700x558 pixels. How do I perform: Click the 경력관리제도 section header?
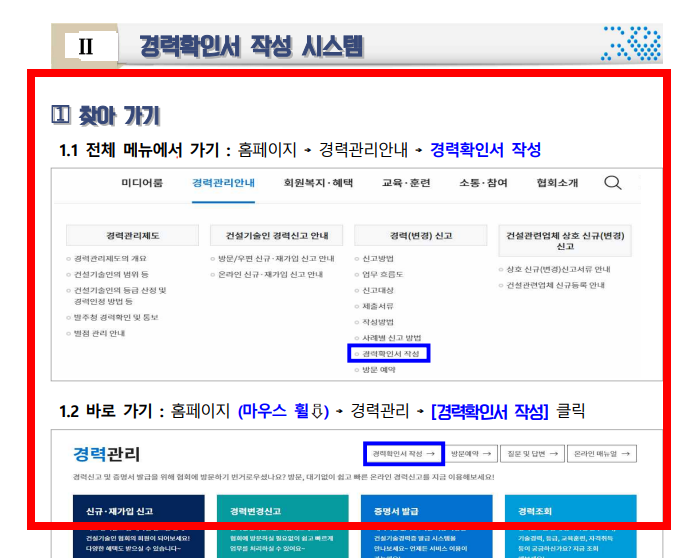pos(133,235)
